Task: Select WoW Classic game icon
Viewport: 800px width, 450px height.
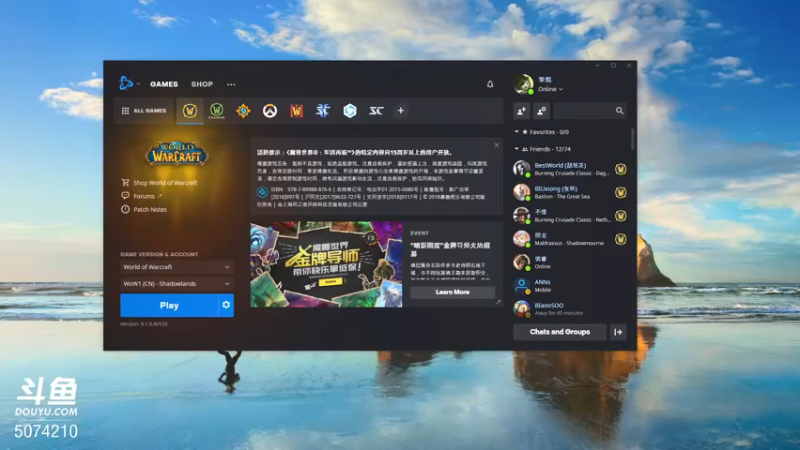Action: 217,111
